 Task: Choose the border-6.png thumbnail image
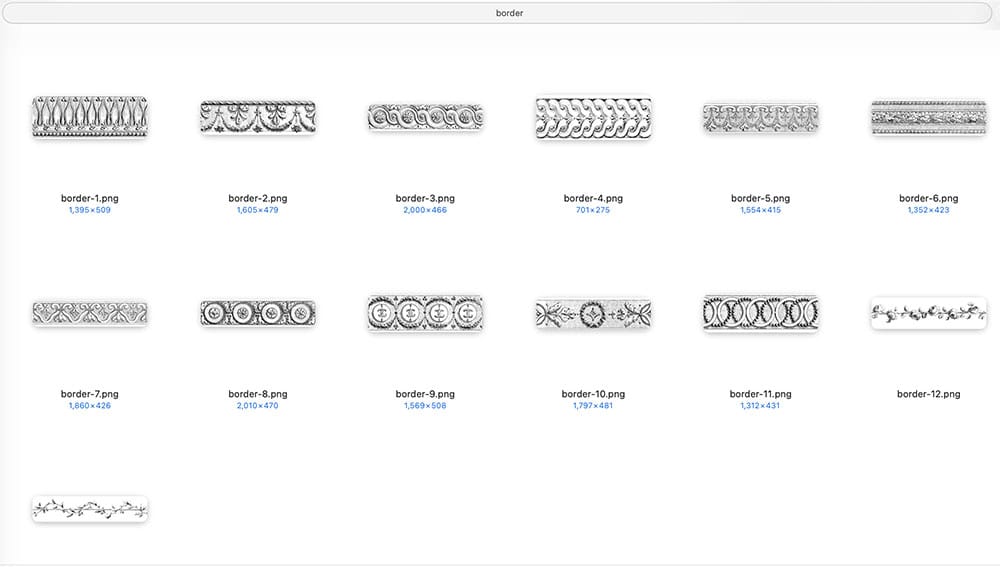pos(928,117)
